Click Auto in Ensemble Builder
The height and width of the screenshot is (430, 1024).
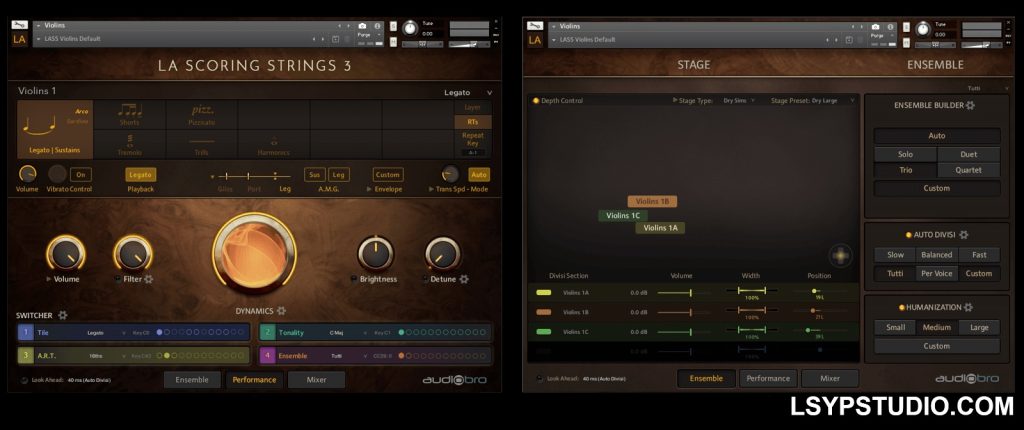click(936, 136)
